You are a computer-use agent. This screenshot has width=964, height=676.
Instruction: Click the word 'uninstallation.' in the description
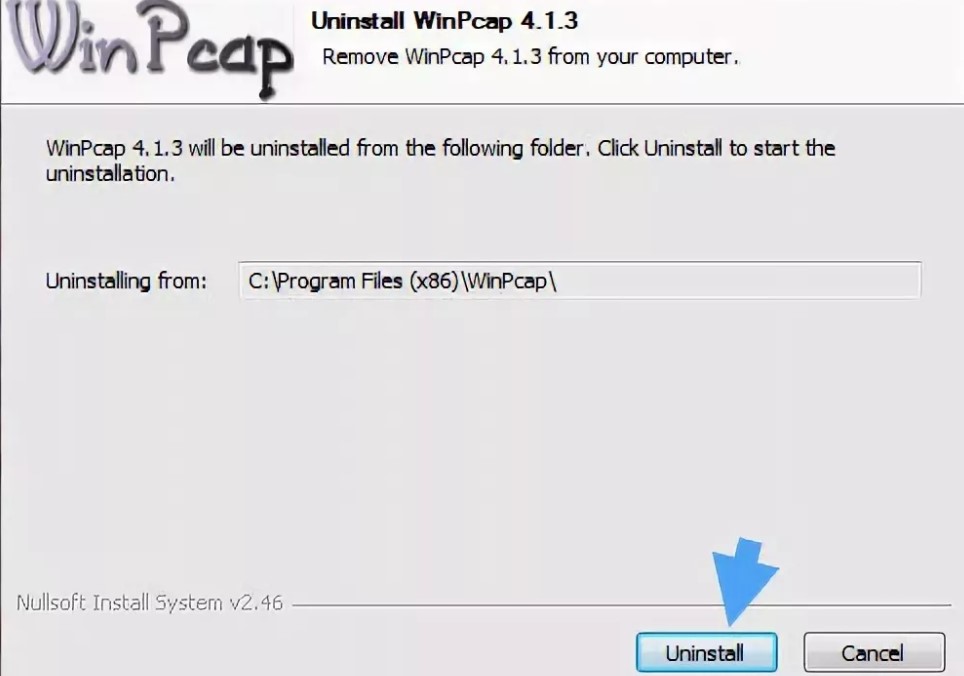point(110,174)
